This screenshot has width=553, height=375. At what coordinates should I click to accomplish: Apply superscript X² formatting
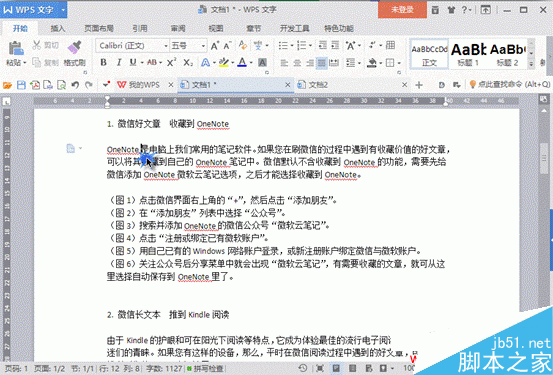coord(172,63)
